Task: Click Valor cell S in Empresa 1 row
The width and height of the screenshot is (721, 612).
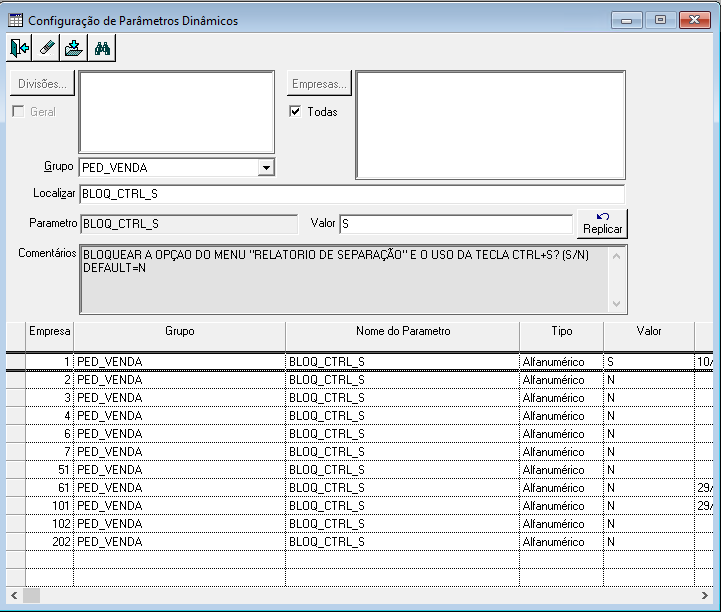Action: [x=649, y=362]
